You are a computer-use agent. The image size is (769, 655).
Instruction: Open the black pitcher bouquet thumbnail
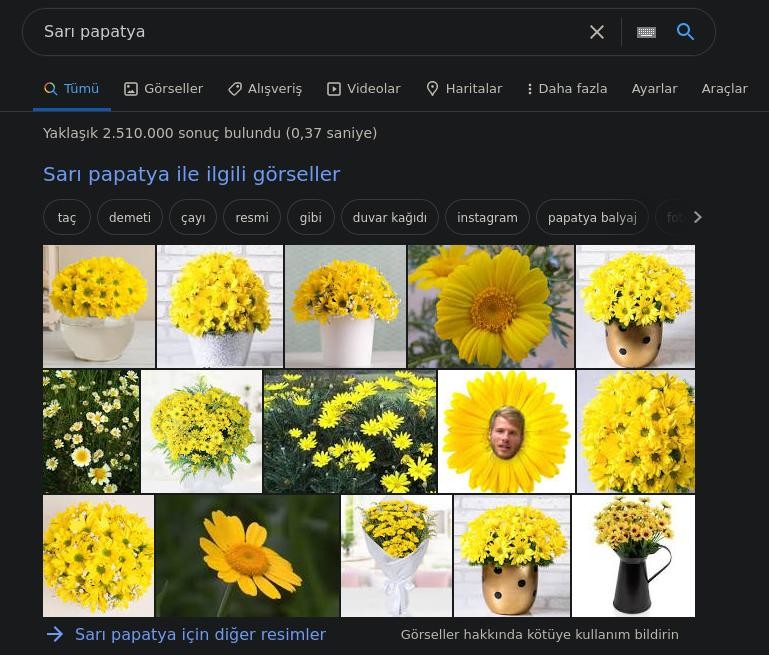[x=633, y=556]
